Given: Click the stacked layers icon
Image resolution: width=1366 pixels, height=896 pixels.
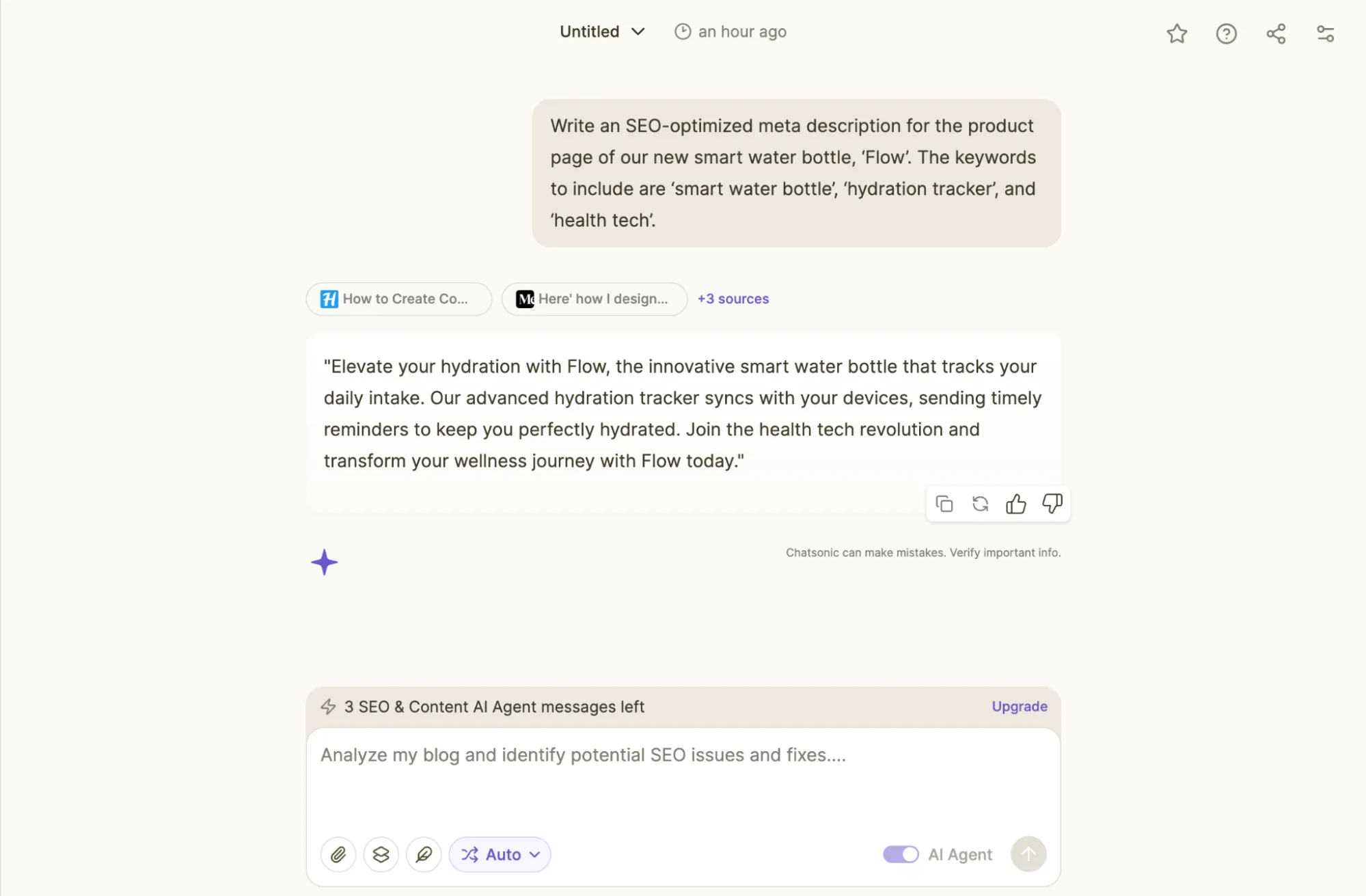Looking at the screenshot, I should click(381, 854).
